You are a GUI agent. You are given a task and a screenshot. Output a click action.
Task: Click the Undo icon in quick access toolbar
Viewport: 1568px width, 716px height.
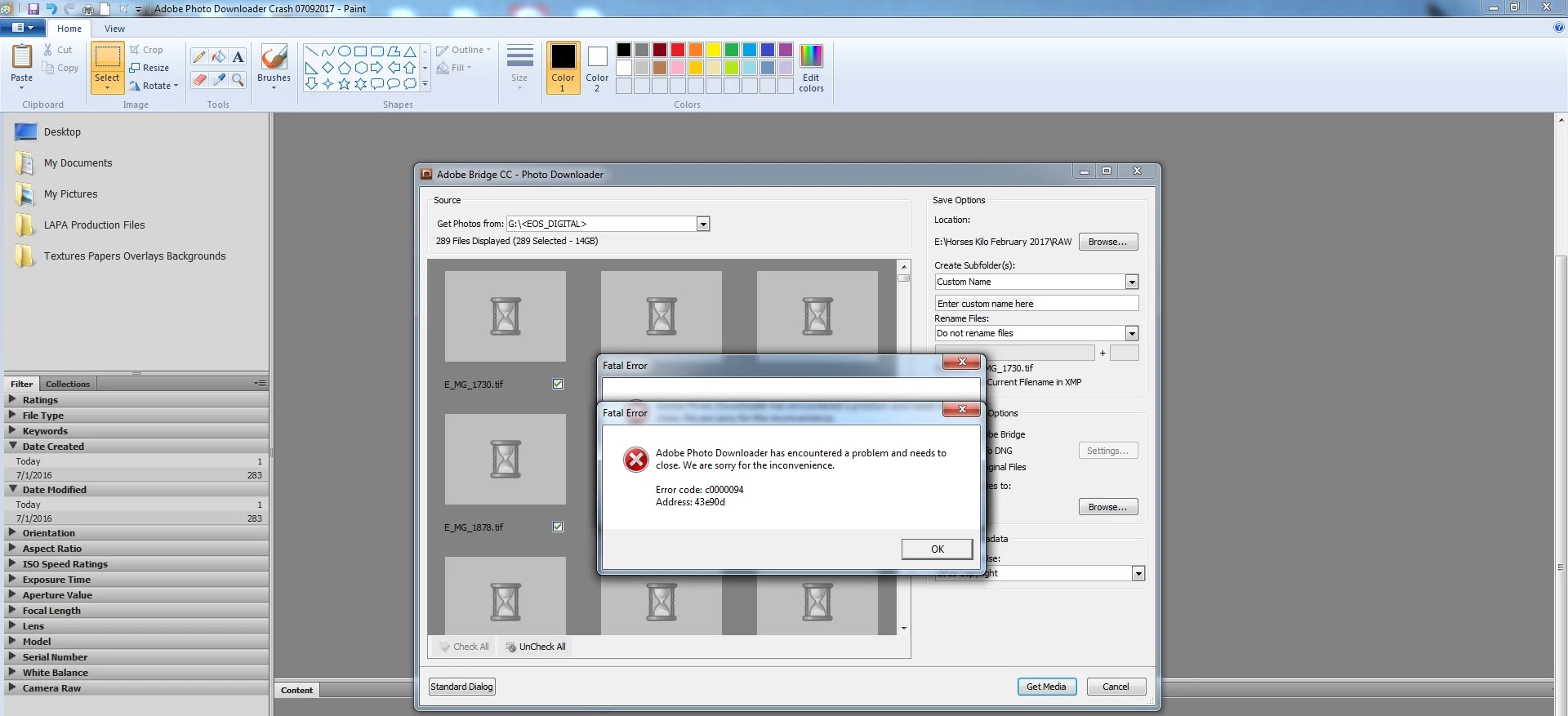click(51, 9)
